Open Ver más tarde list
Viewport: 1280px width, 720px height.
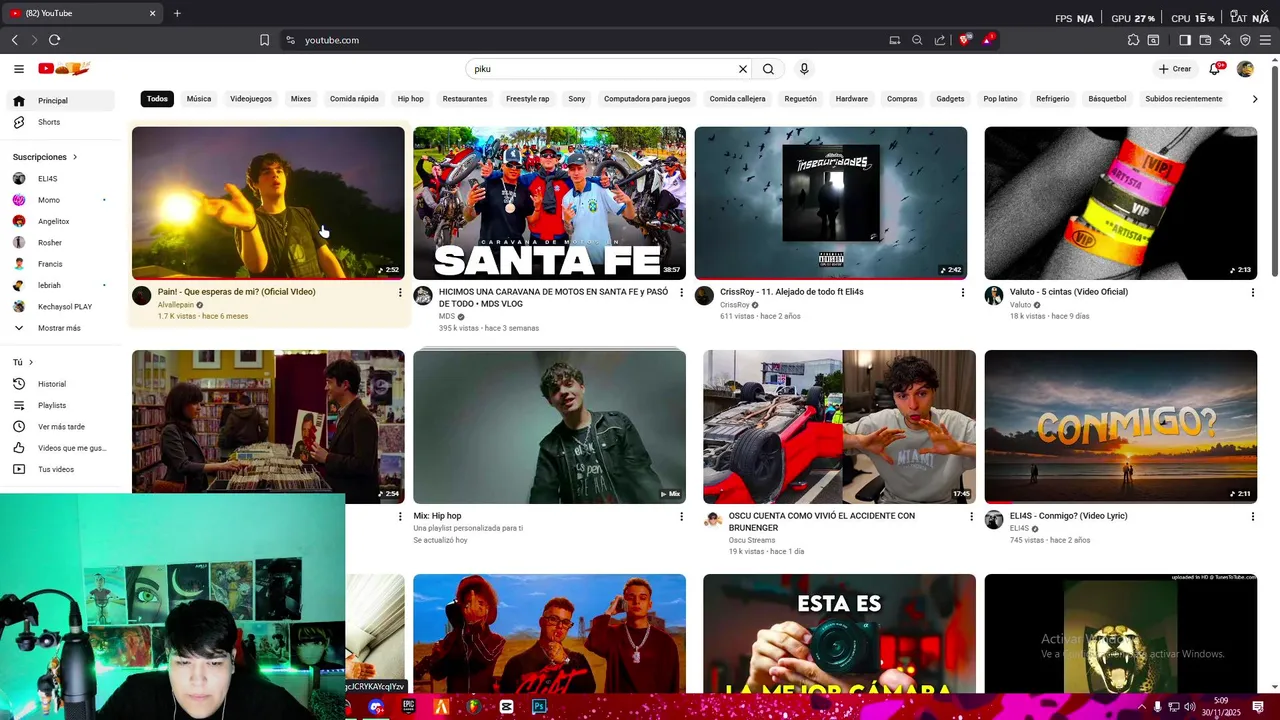tap(63, 427)
